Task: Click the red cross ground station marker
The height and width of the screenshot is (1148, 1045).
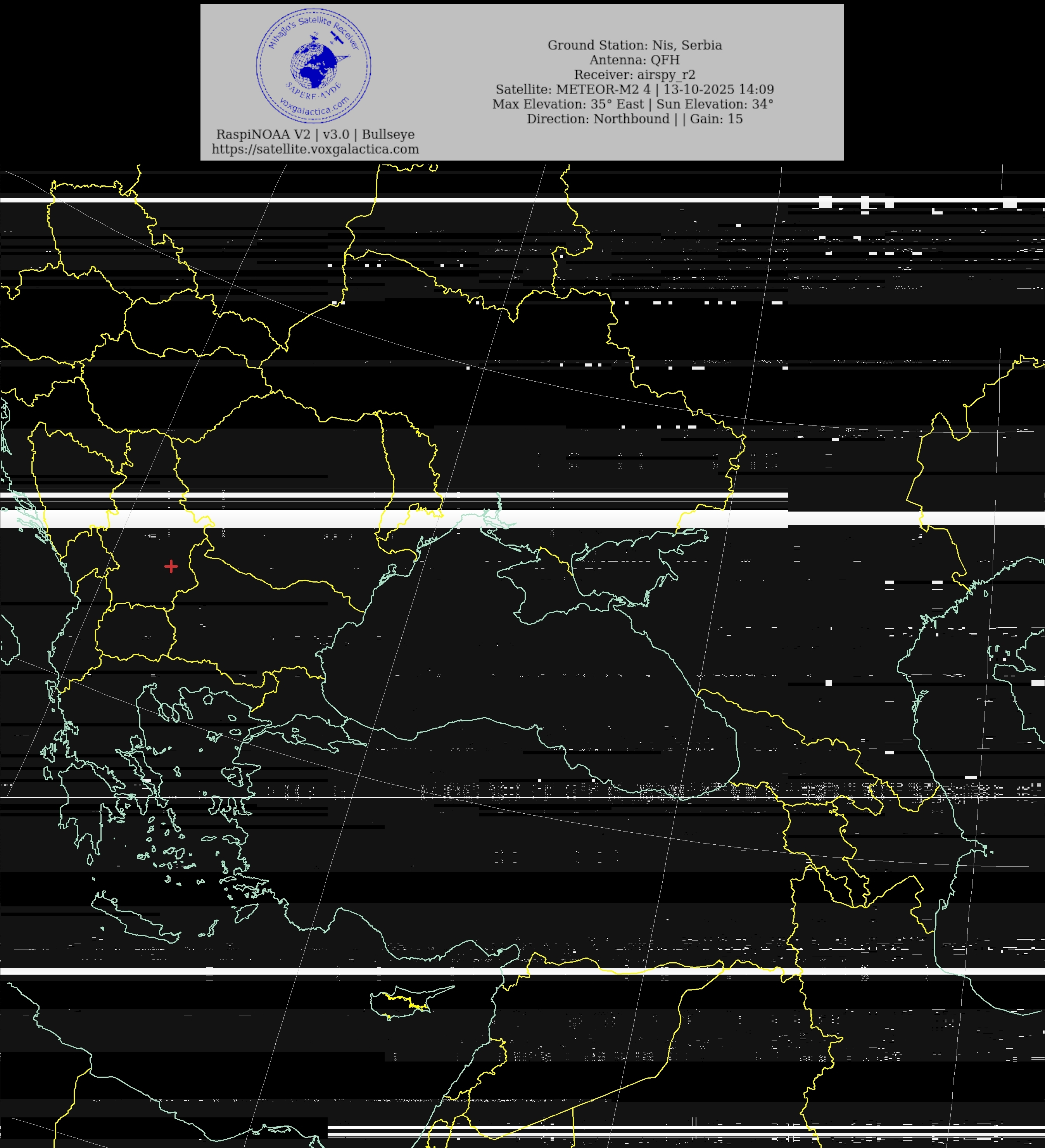Action: (171, 566)
